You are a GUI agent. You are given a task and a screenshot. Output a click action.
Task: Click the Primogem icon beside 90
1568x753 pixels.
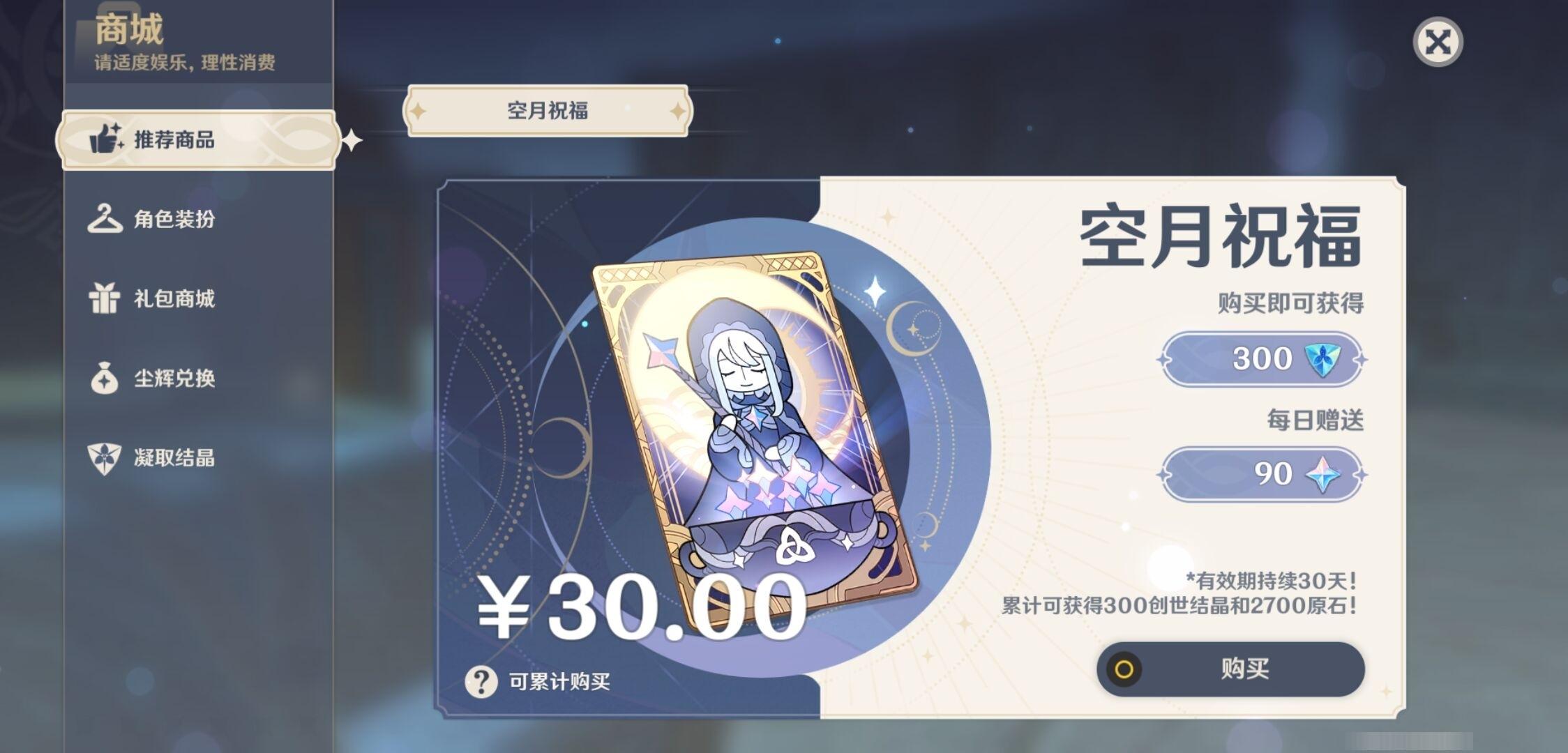click(1322, 475)
